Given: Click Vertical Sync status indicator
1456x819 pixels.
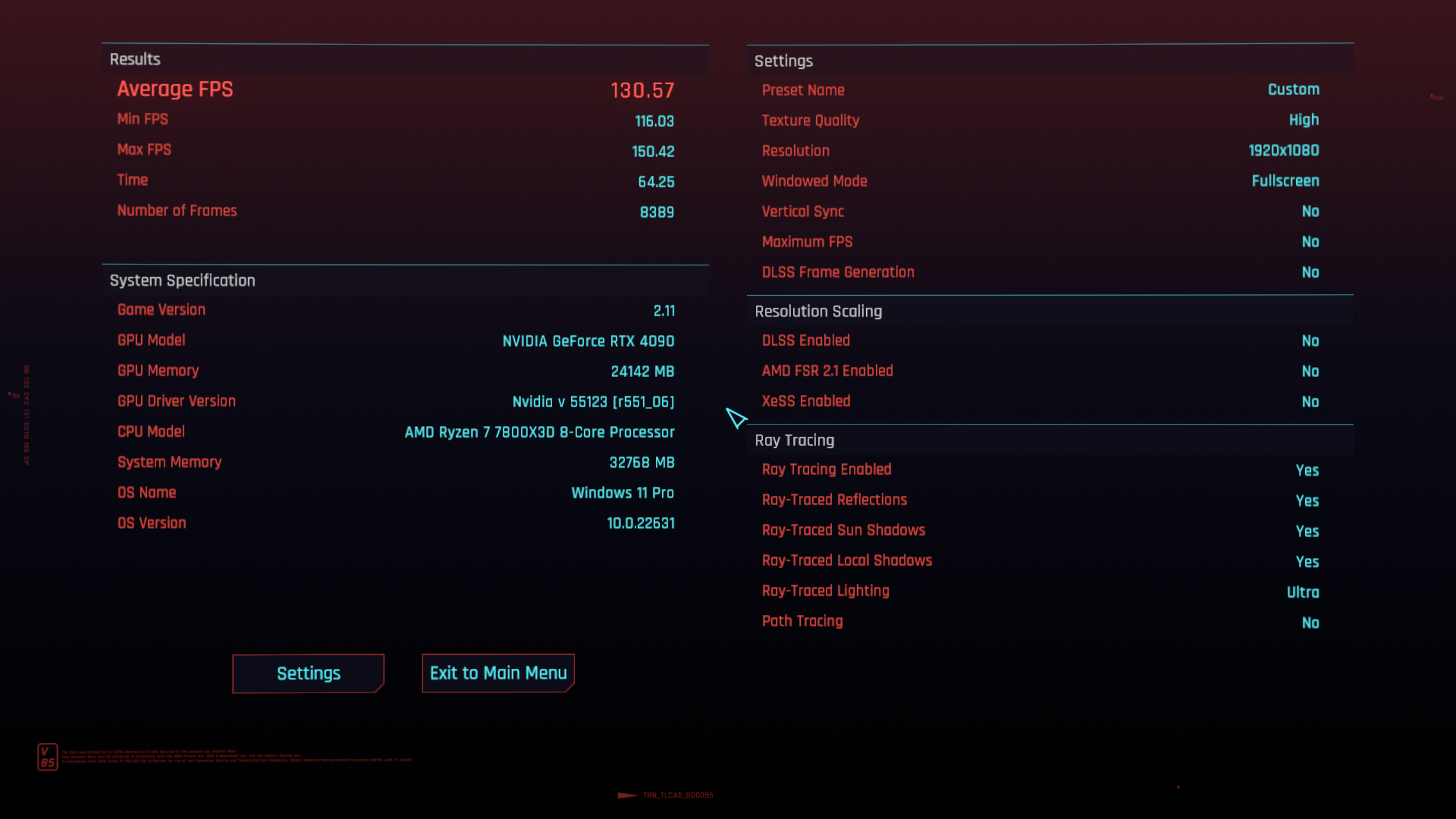Looking at the screenshot, I should (1310, 211).
